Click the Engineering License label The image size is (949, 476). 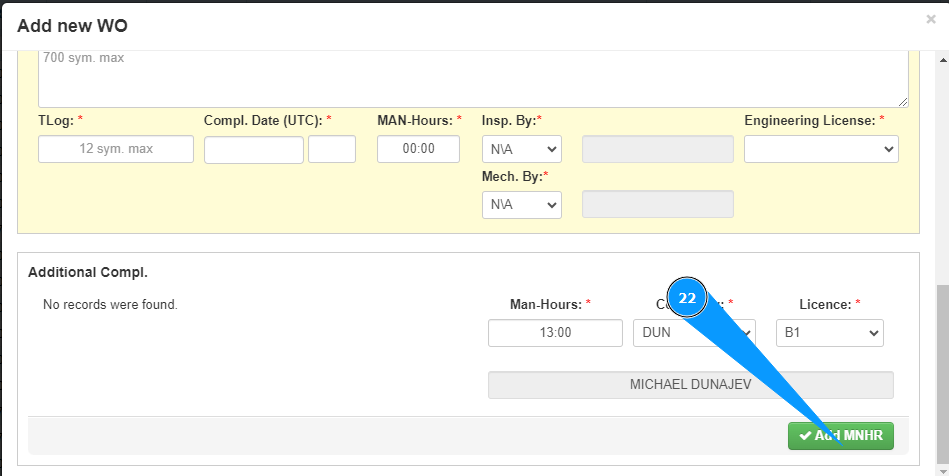pos(810,121)
